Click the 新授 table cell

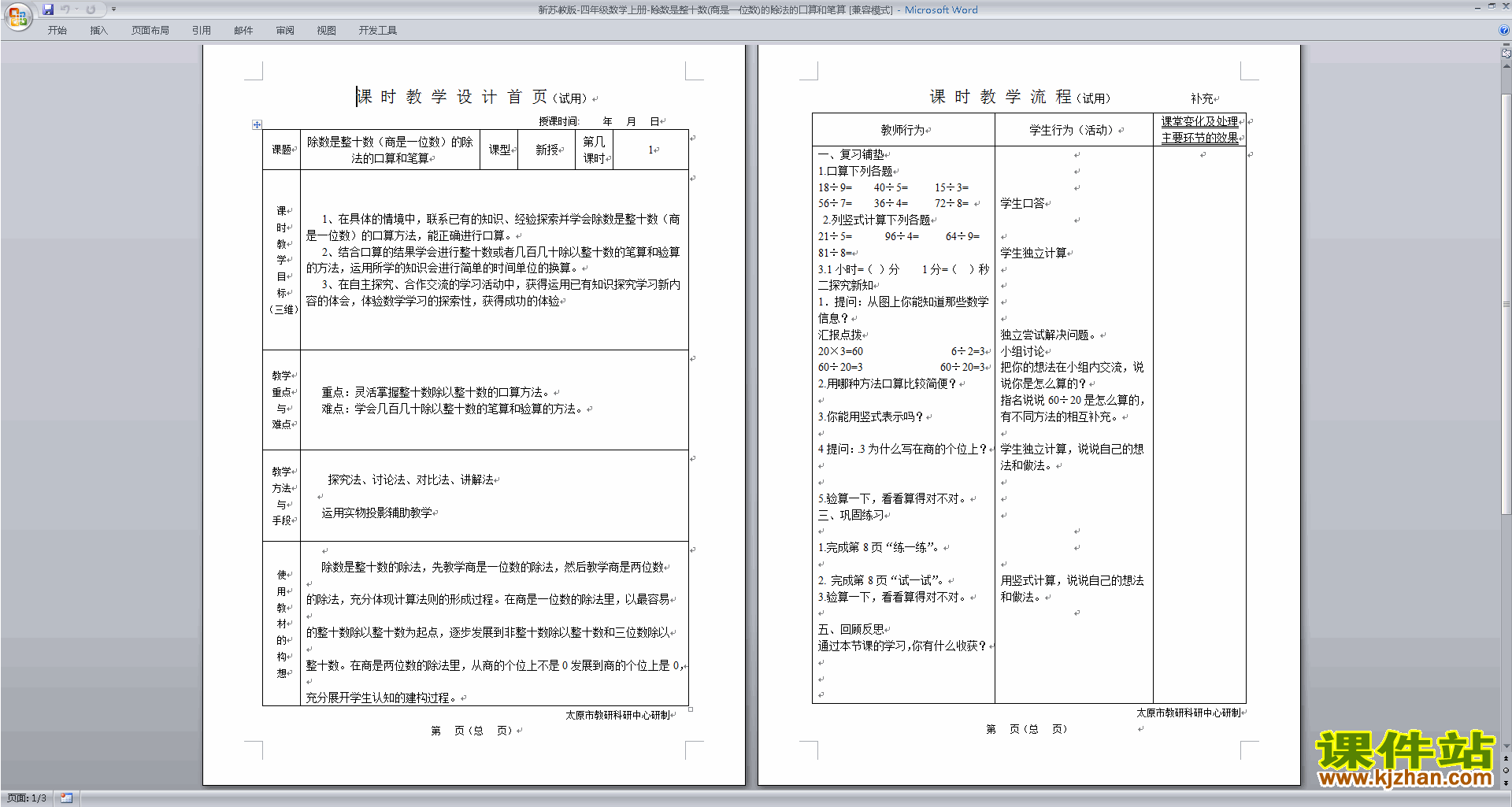(x=547, y=150)
